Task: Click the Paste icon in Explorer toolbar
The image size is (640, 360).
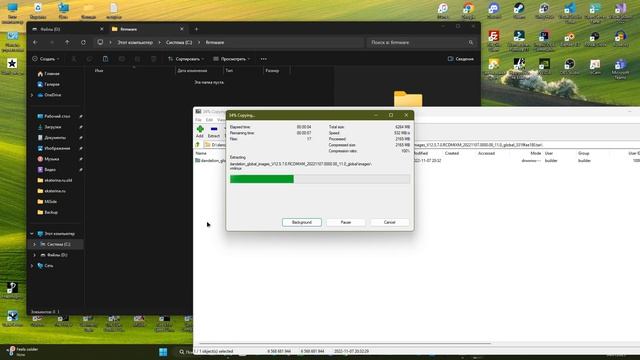Action: (105, 59)
